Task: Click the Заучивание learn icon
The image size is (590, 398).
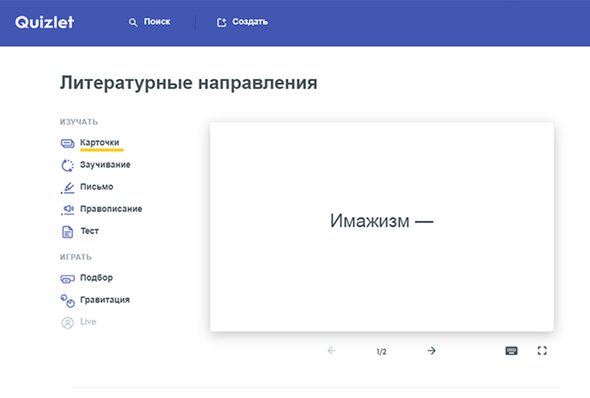Action: point(68,166)
